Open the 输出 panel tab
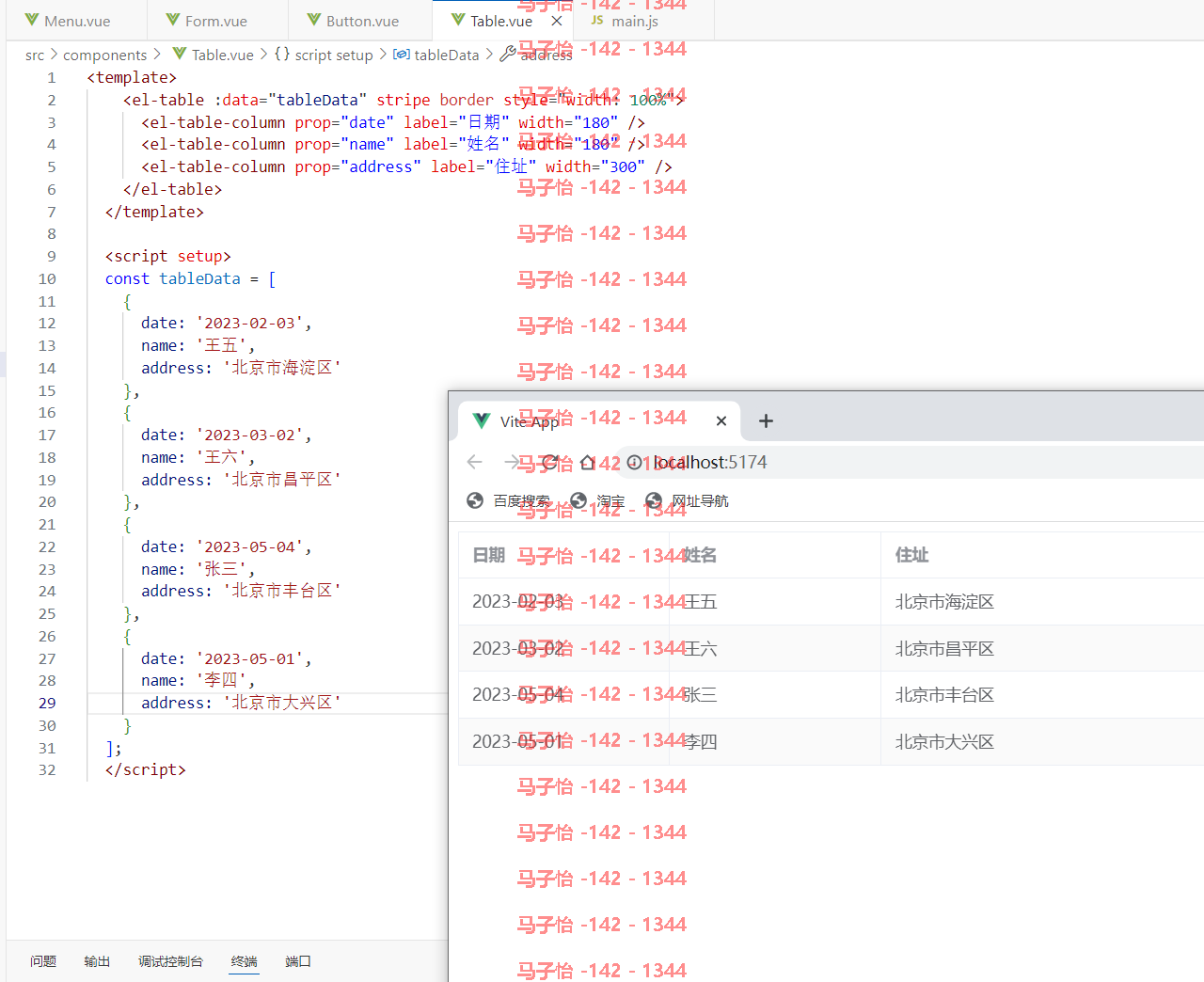Viewport: 1204px width, 982px height. pyautogui.click(x=97, y=961)
